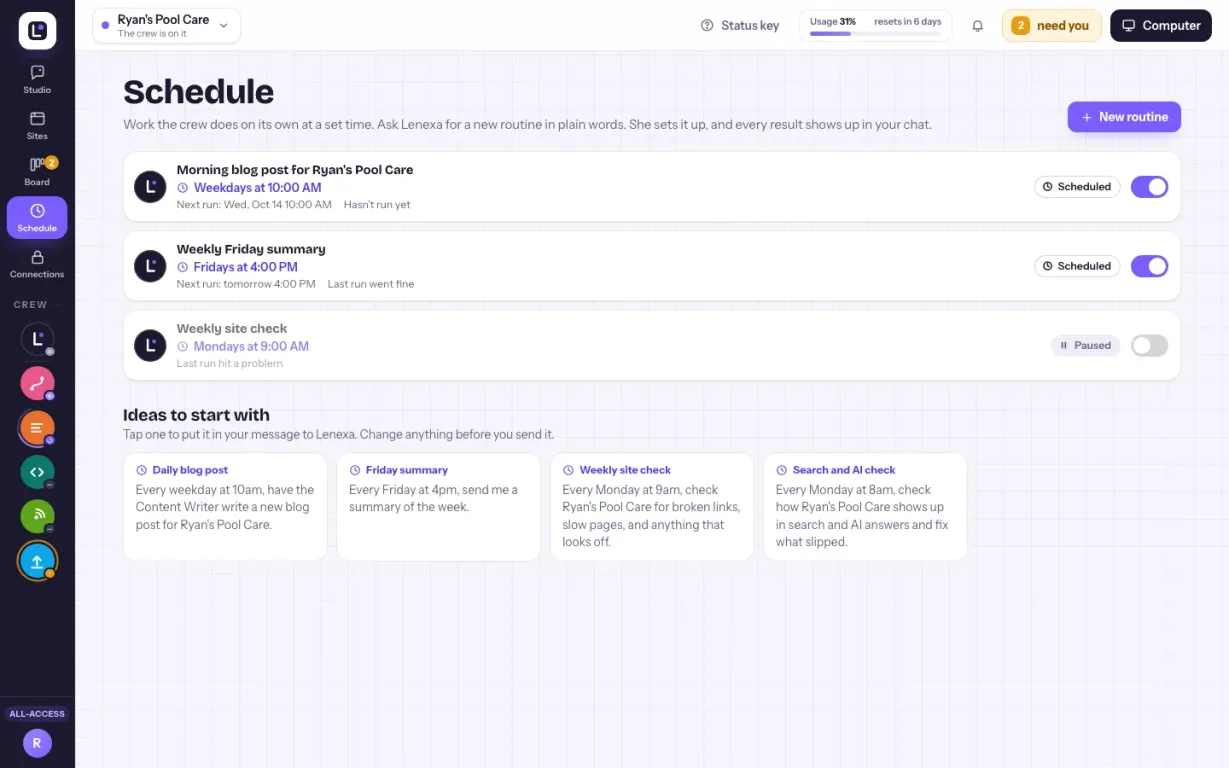Expand the Ryan's Pool Care workspace dropdown
1229x768 pixels.
(166, 26)
